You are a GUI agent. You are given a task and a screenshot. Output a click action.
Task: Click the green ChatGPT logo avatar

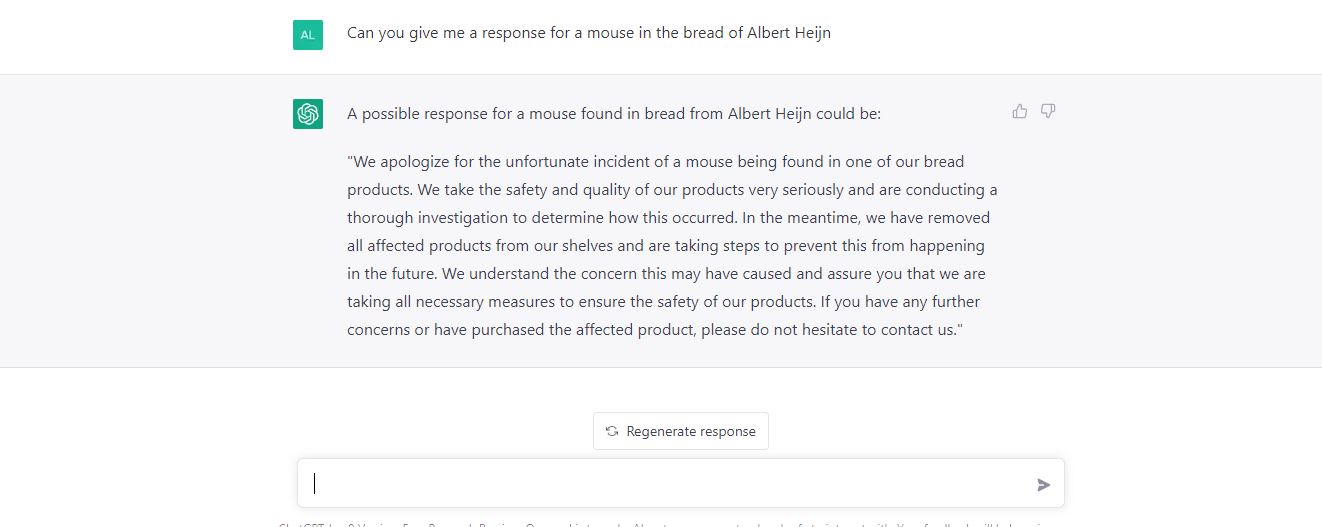(308, 114)
